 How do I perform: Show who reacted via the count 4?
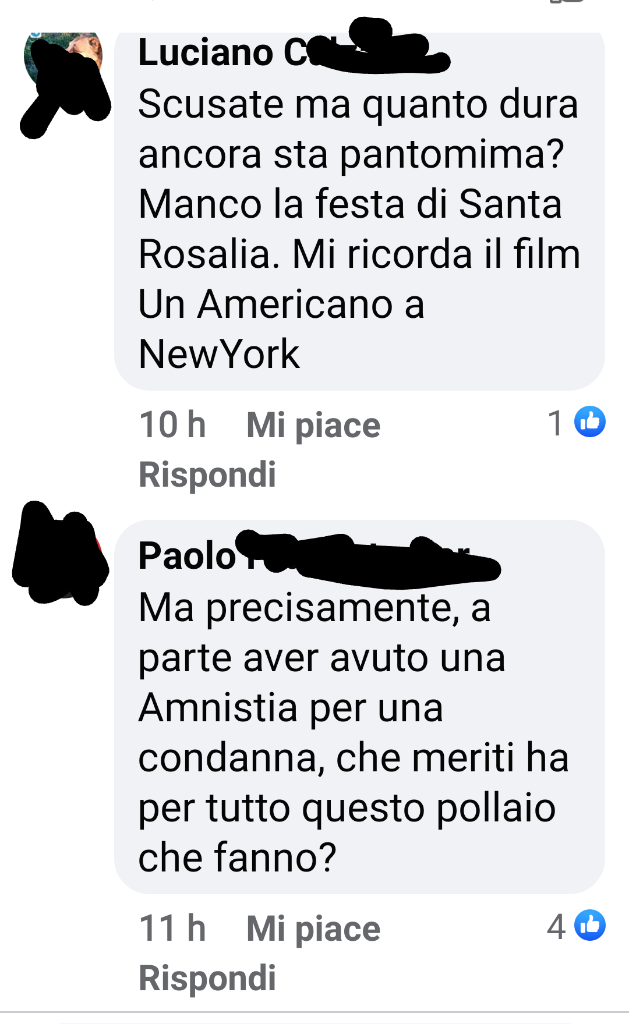556,926
